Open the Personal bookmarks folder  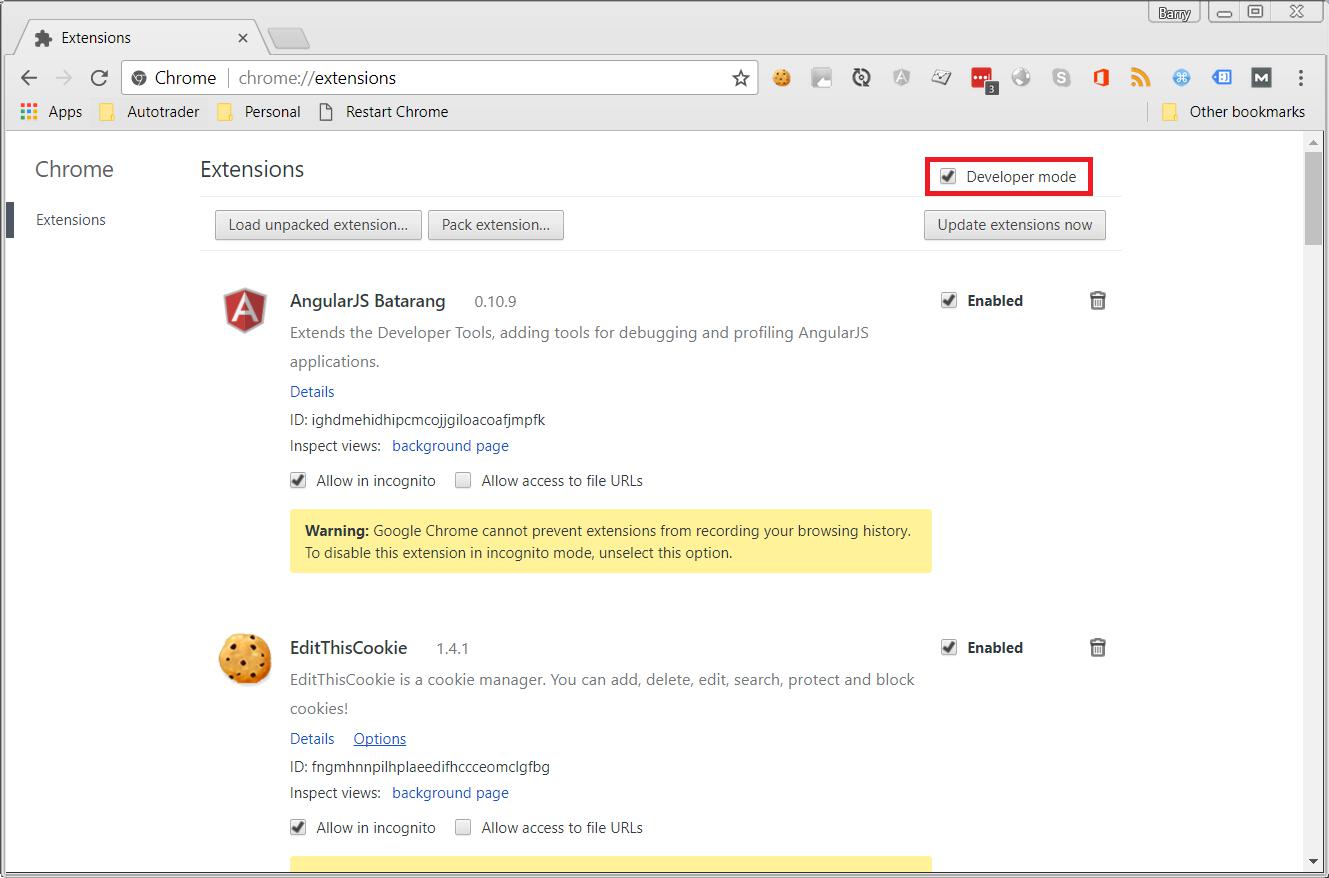[259, 111]
